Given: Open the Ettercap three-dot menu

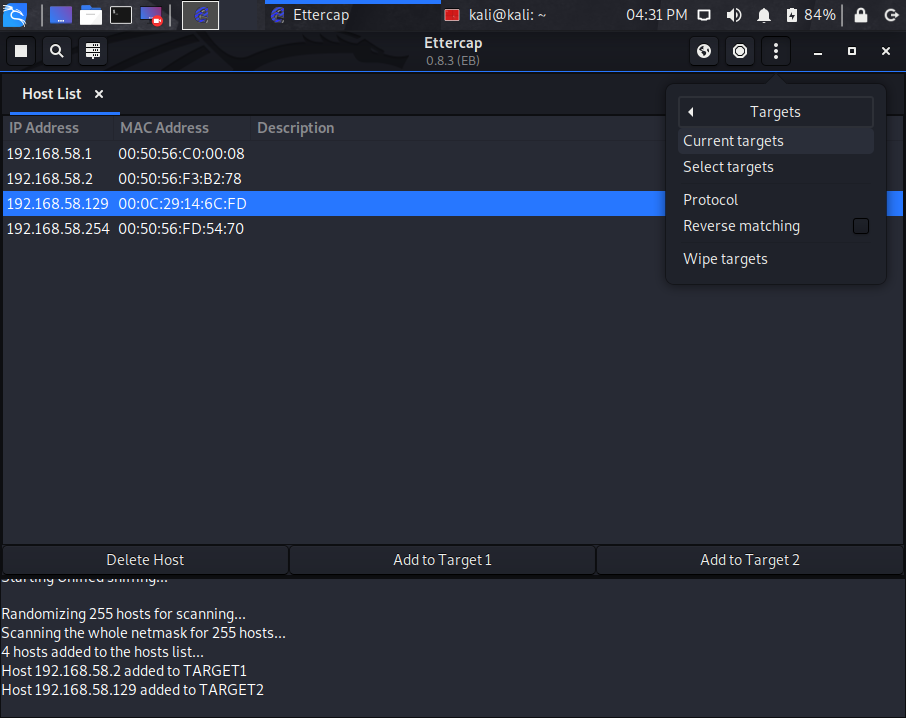Looking at the screenshot, I should coord(775,51).
